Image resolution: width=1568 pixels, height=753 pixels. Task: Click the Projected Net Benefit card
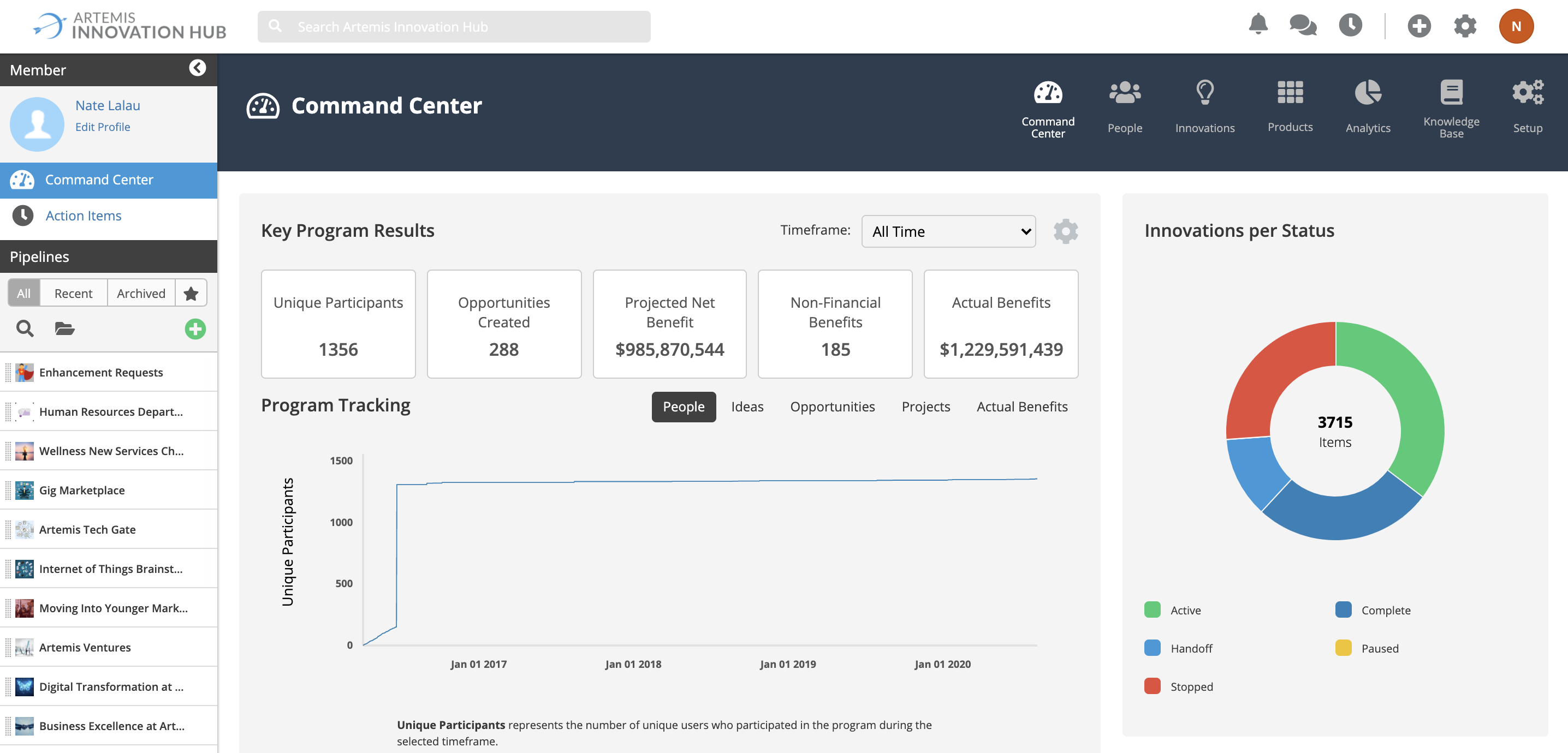669,324
